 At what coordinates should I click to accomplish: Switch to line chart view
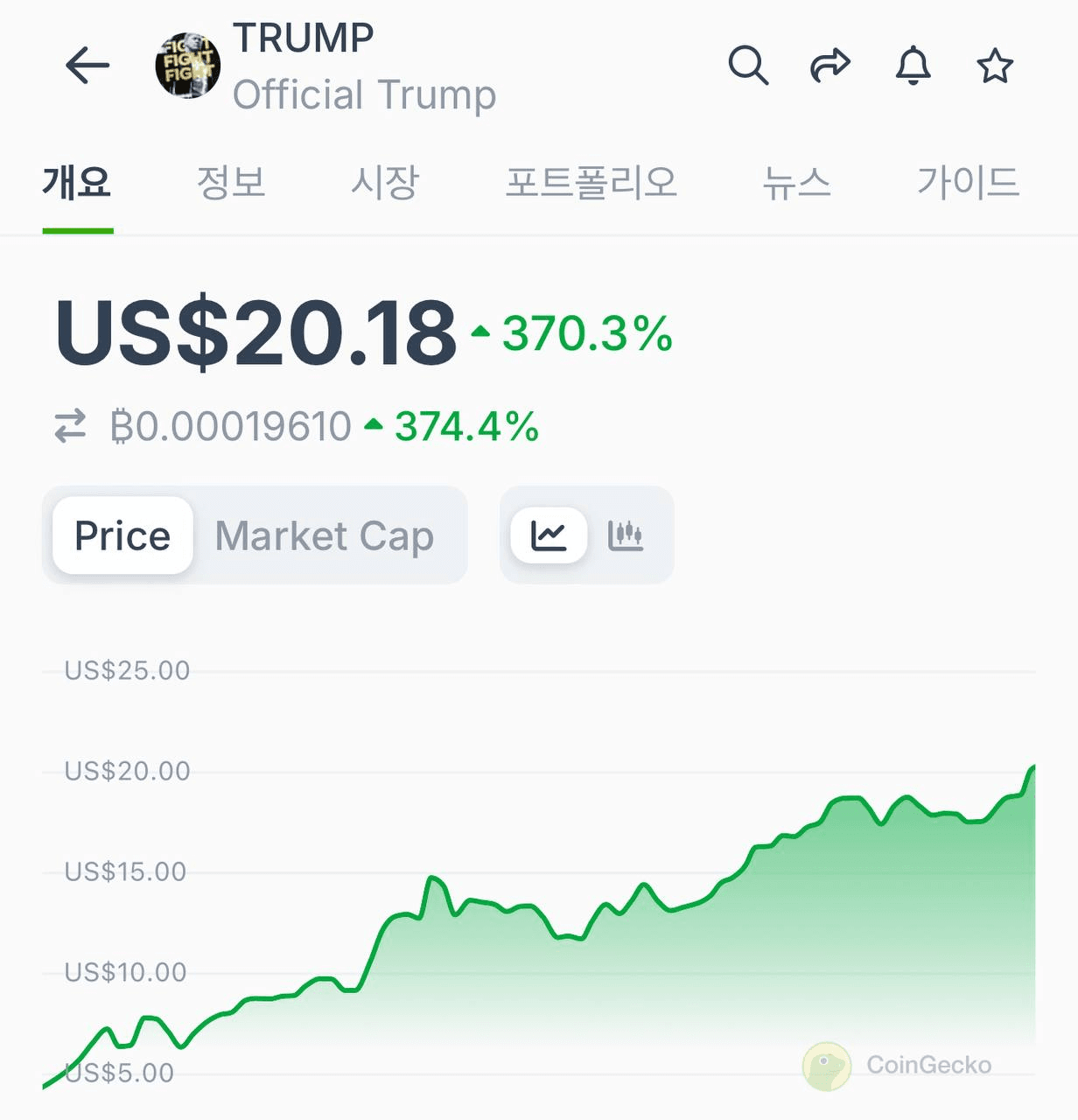(549, 535)
